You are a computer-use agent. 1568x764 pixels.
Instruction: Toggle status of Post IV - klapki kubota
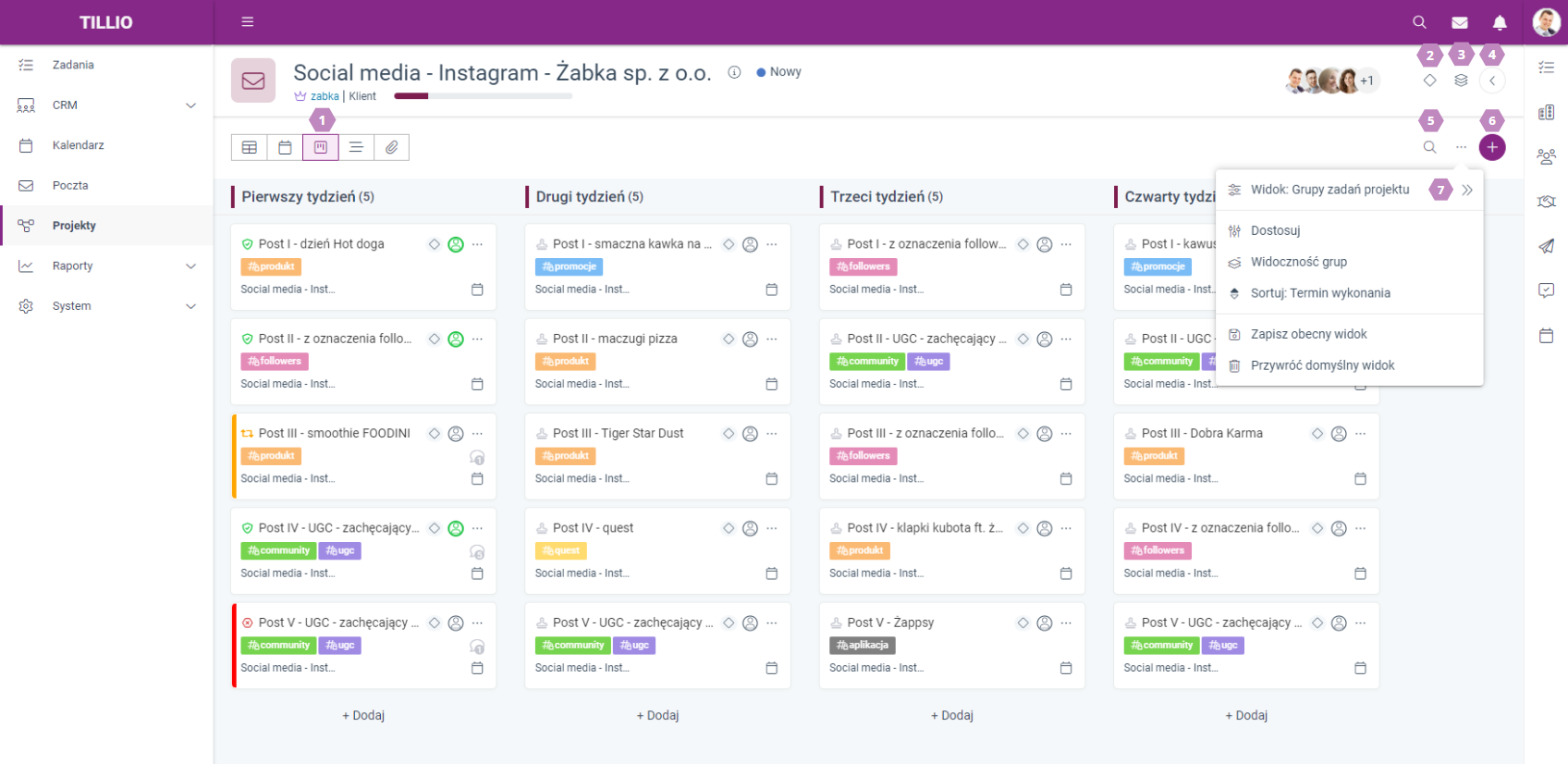tap(836, 528)
